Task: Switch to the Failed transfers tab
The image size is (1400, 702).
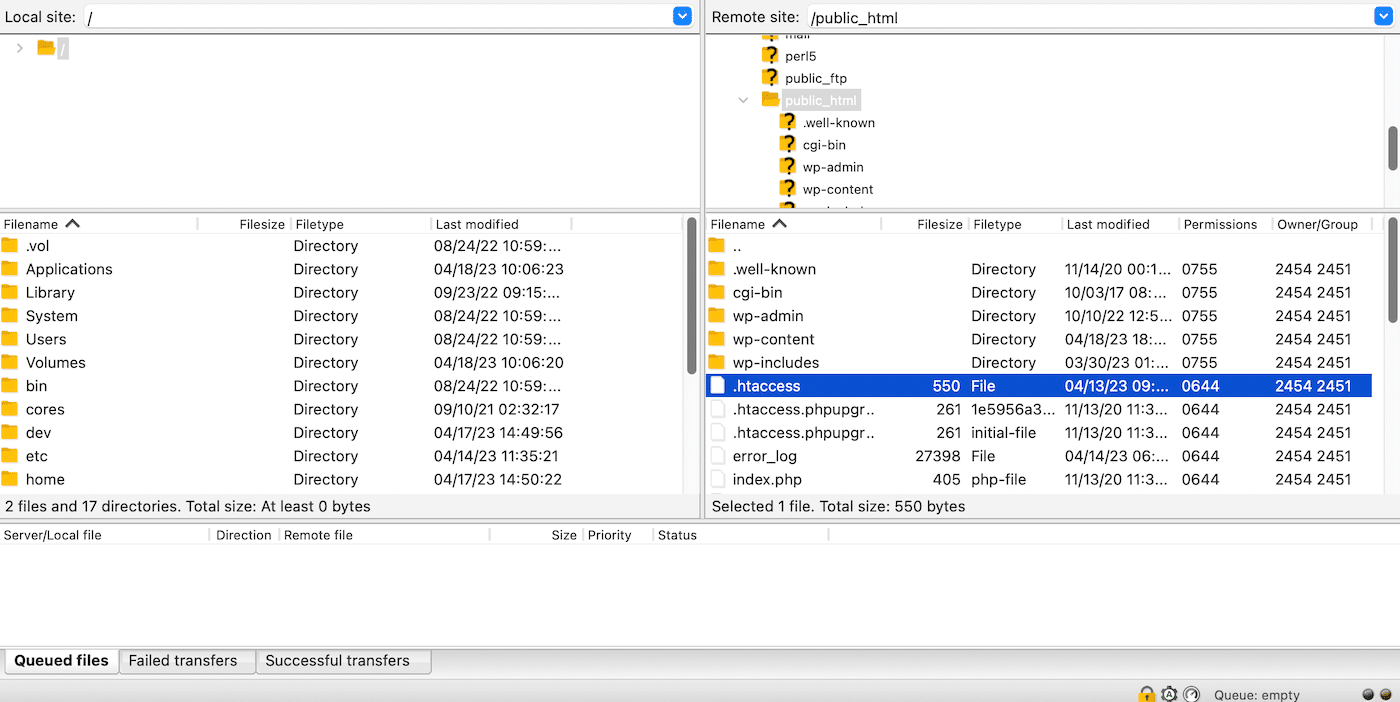Action: tap(186, 660)
